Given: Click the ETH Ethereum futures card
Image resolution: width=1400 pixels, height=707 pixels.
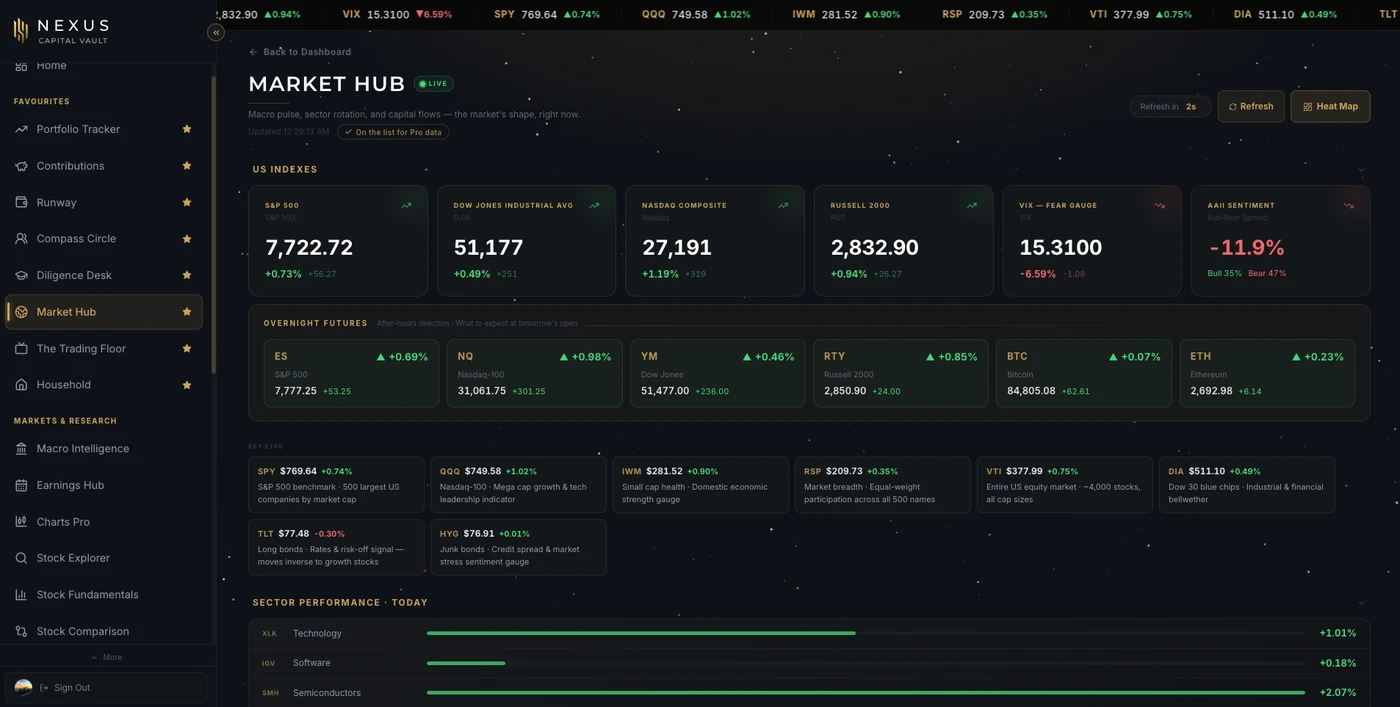Looking at the screenshot, I should [1267, 373].
